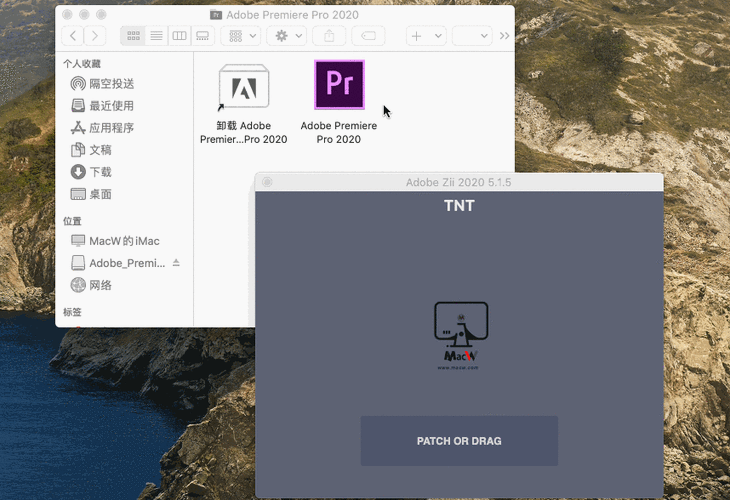This screenshot has height=500, width=730.
Task: Open Applications (应用程序) in sidebar
Action: click(x=102, y=128)
